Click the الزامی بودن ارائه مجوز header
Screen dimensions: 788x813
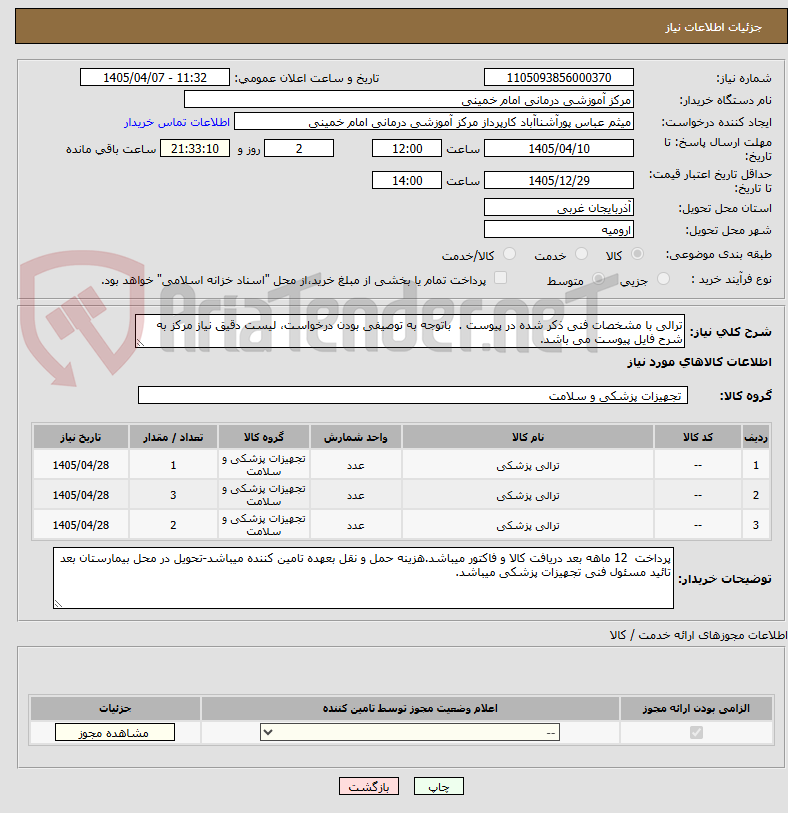[696, 708]
